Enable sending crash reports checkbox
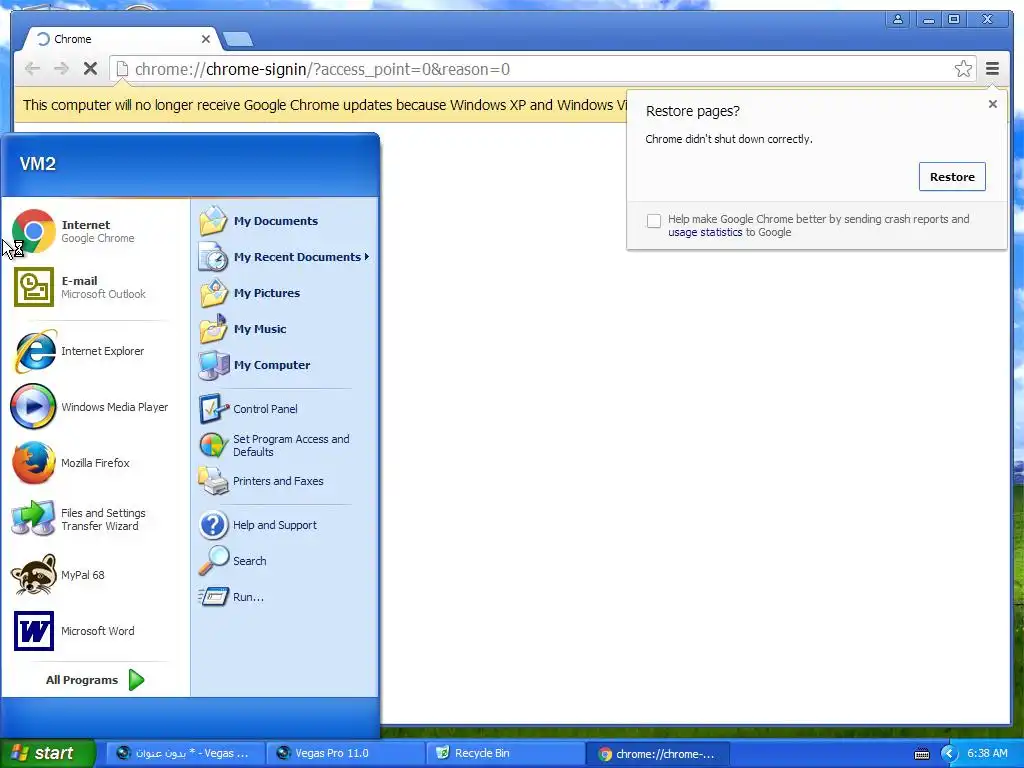1024x768 pixels. [654, 221]
